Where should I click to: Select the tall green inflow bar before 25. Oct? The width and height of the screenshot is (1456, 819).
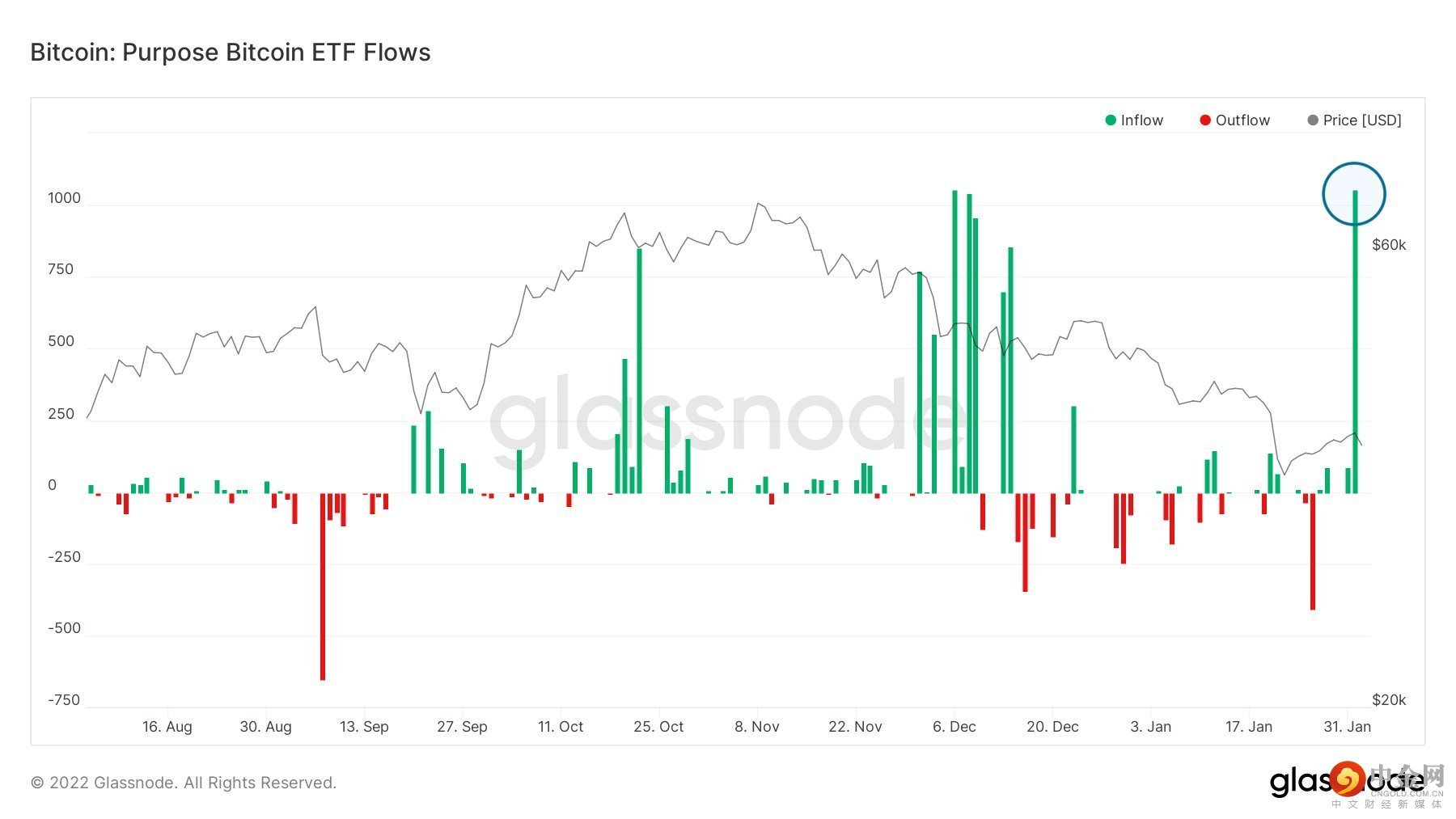click(x=639, y=372)
